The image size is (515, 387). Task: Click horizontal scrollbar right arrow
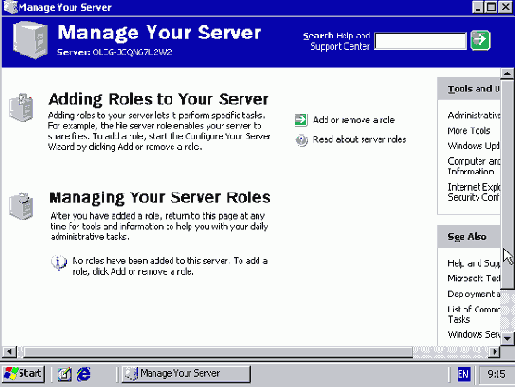tap(495, 352)
